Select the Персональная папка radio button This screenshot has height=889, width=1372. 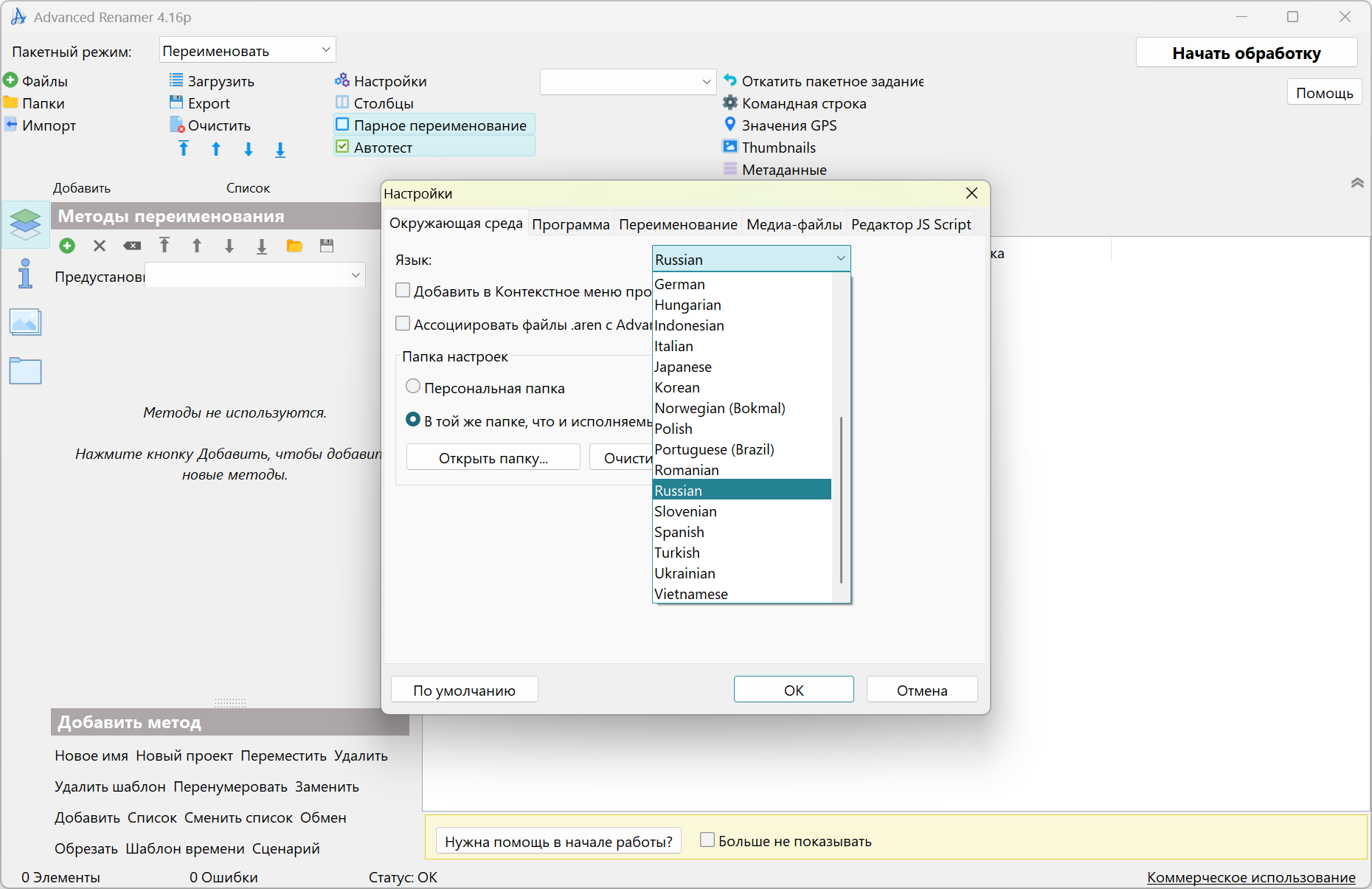click(413, 387)
